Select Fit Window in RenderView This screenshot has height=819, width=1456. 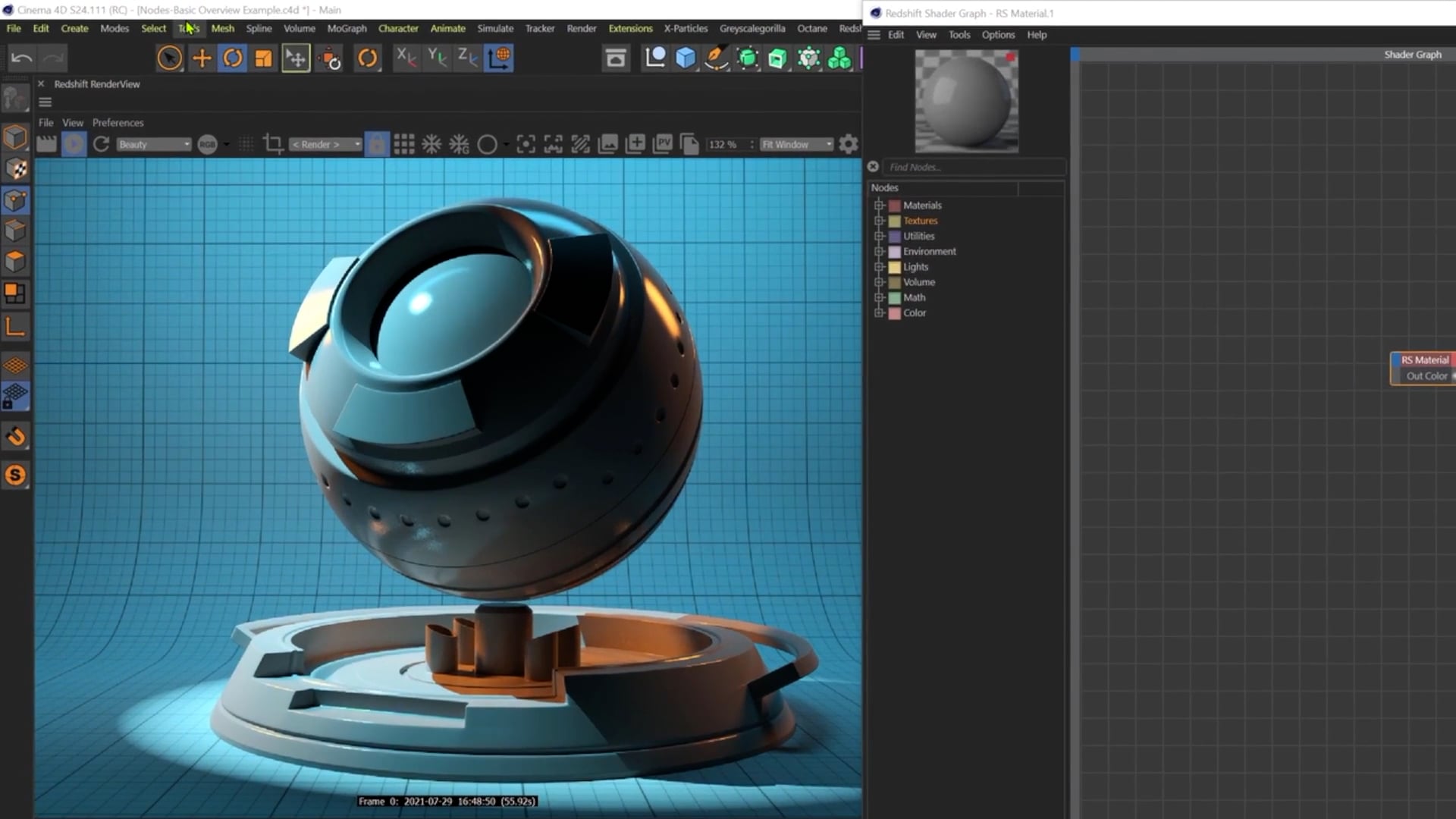(x=795, y=144)
